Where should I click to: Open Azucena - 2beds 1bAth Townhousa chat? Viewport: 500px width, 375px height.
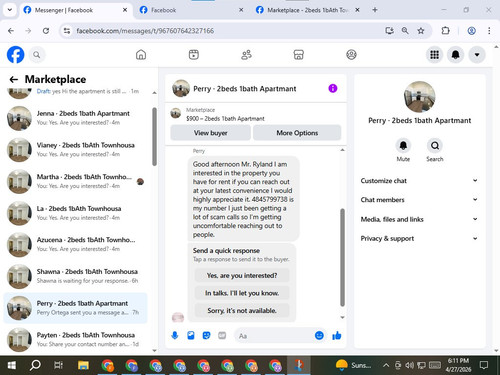(75, 244)
